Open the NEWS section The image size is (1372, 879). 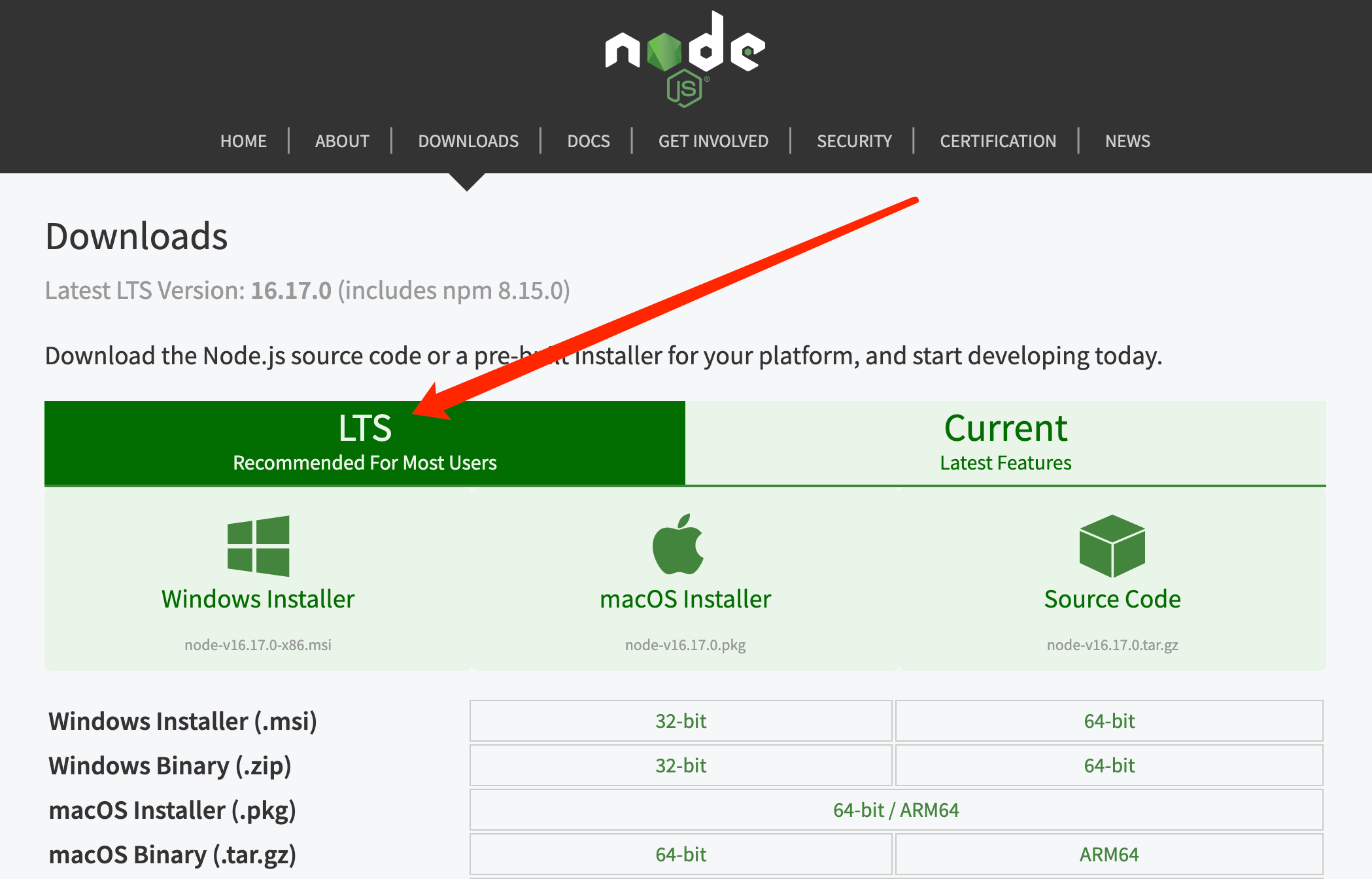(x=1127, y=141)
